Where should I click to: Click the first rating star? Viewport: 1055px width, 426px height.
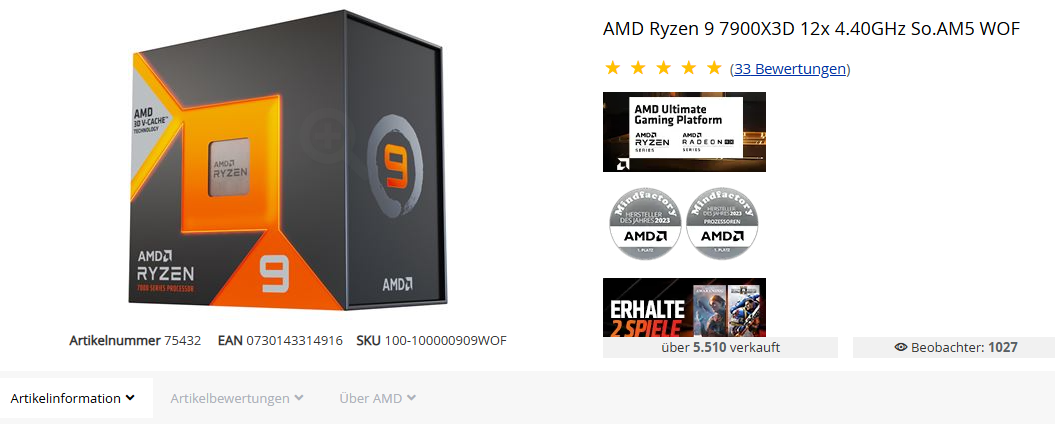point(612,68)
